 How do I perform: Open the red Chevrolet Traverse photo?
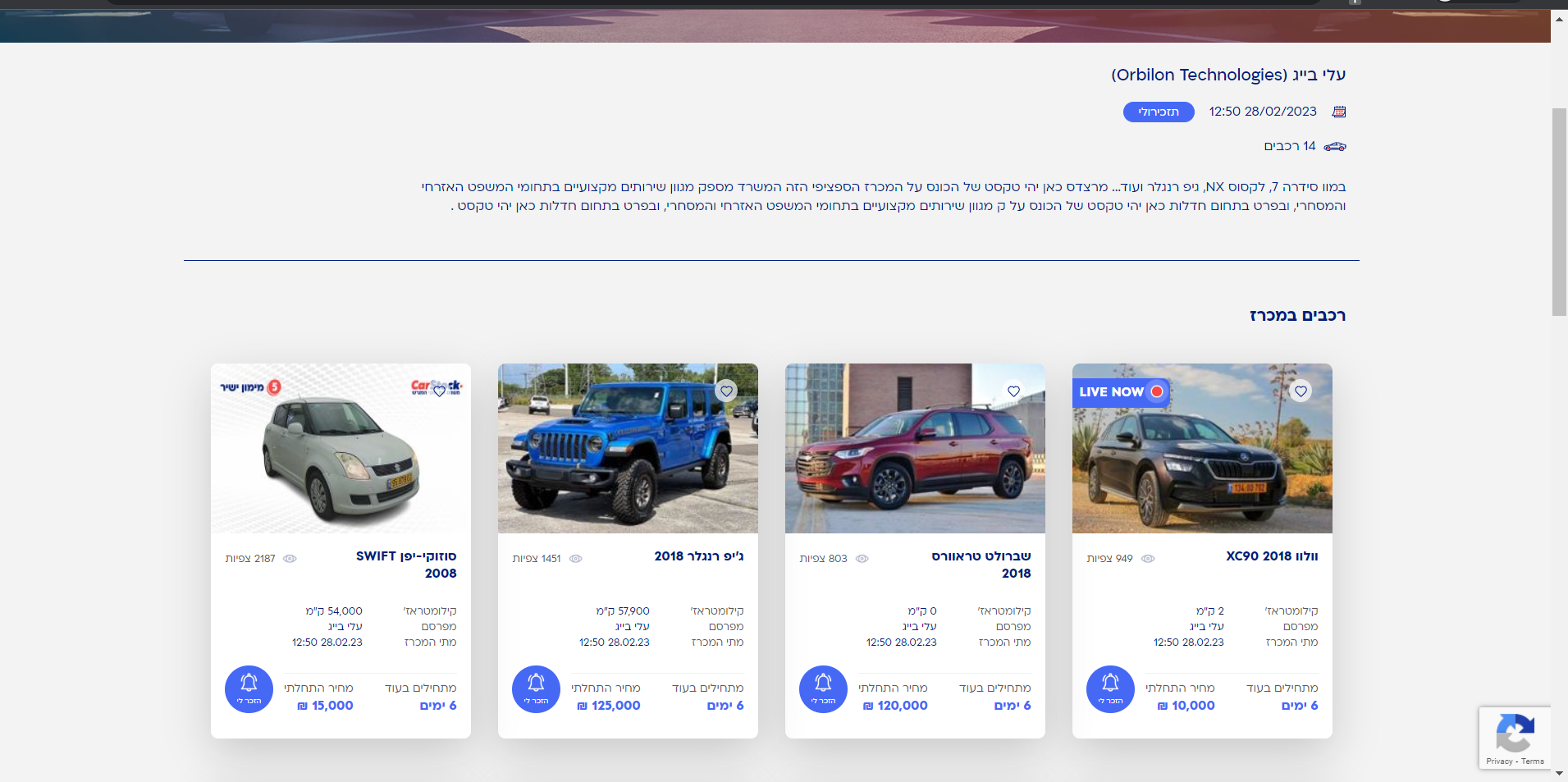click(915, 449)
